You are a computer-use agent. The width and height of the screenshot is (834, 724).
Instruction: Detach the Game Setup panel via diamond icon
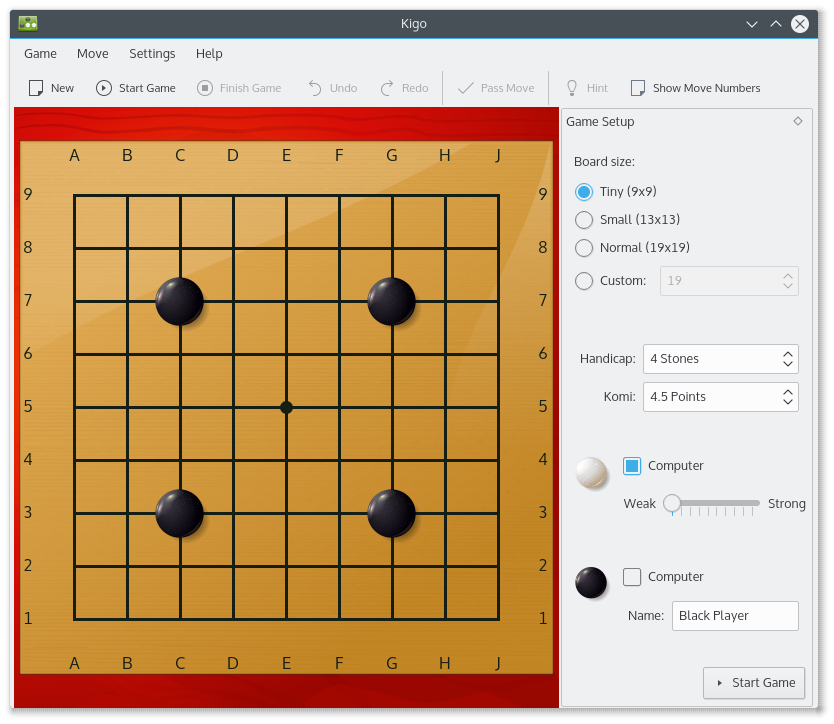click(x=798, y=121)
